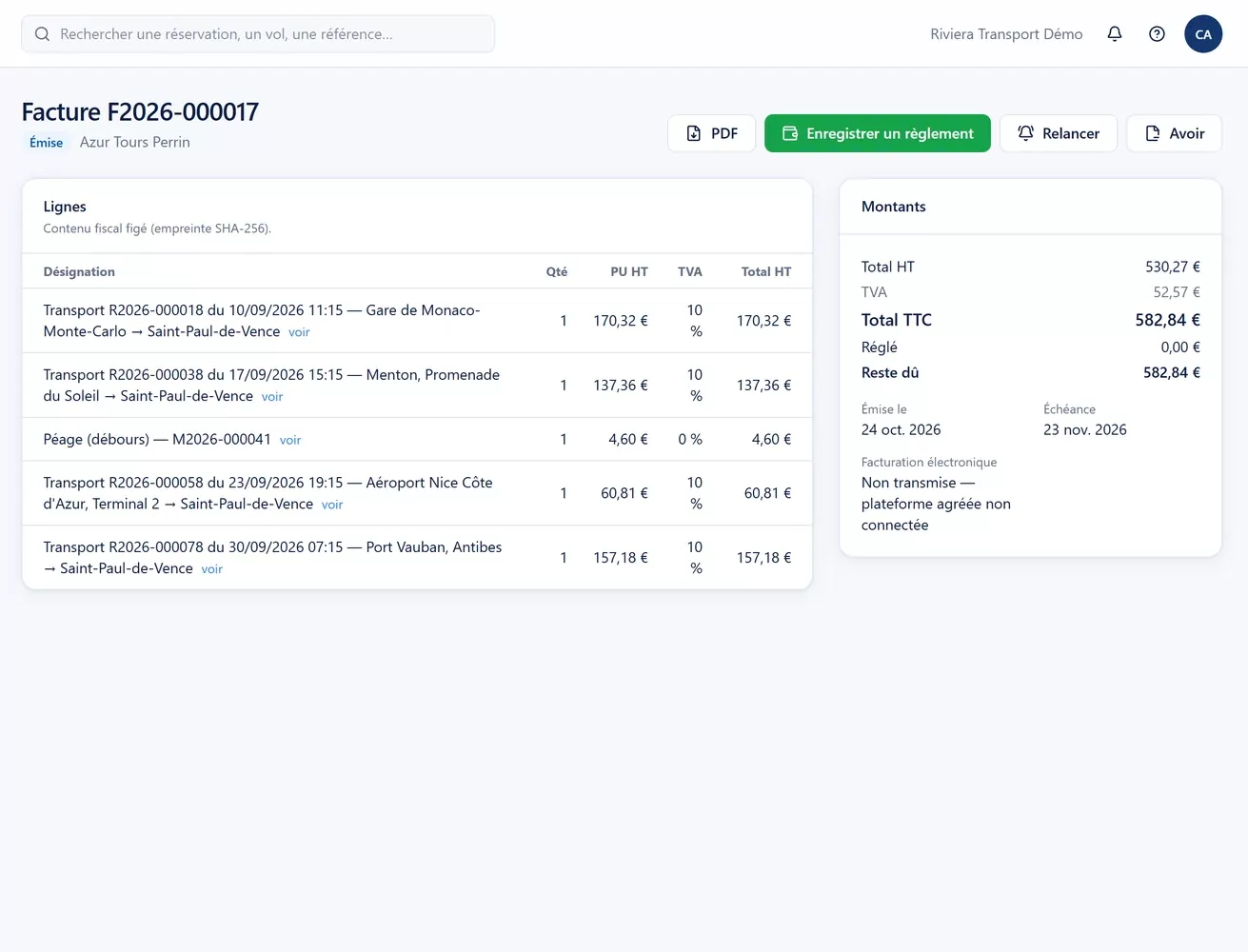Click Enregistrer un règlement button
The width and height of the screenshot is (1248, 952).
click(878, 133)
